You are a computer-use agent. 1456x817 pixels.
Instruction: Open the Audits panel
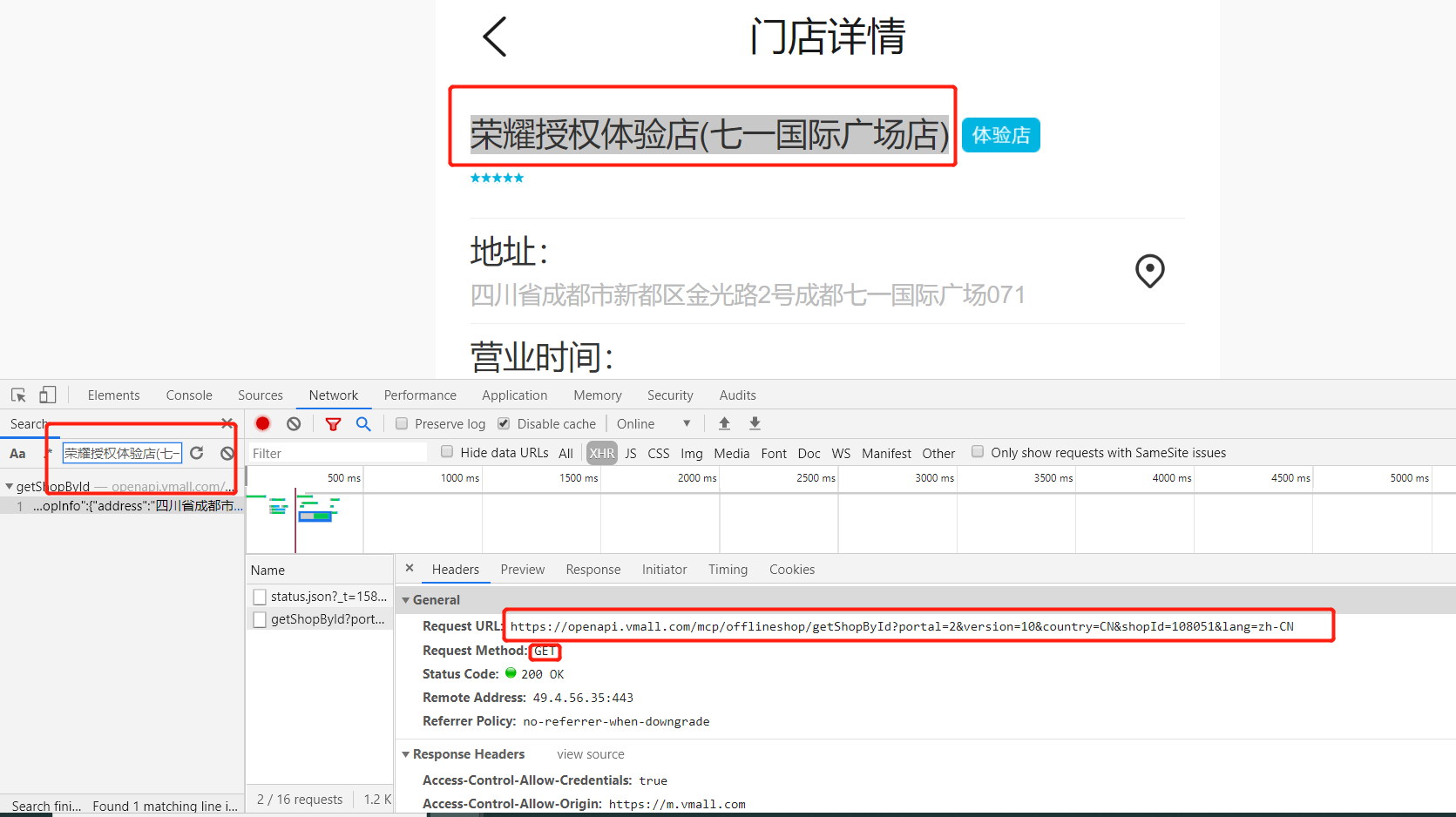[x=738, y=395]
